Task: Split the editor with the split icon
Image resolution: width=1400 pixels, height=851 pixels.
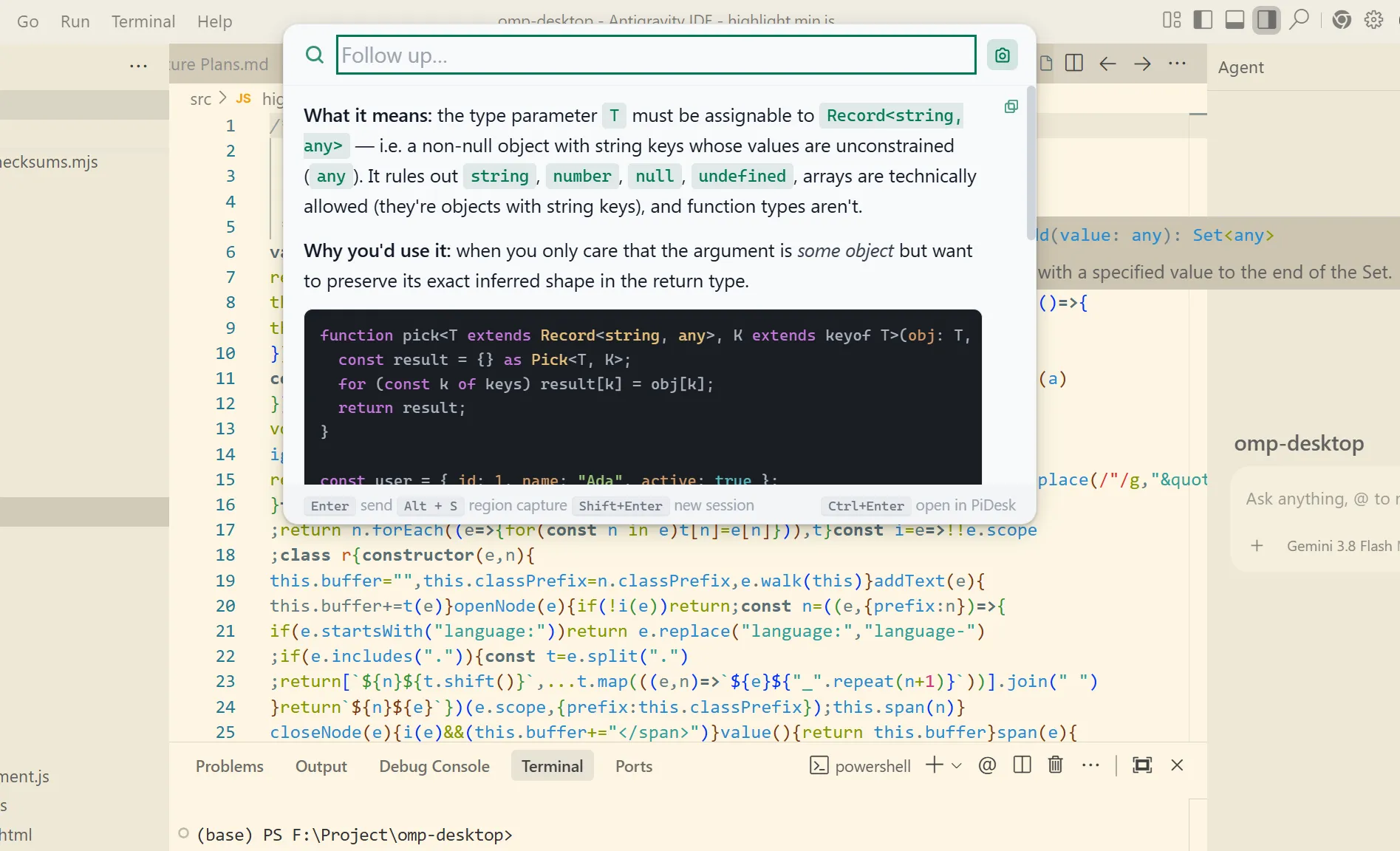Action: pos(1074,64)
